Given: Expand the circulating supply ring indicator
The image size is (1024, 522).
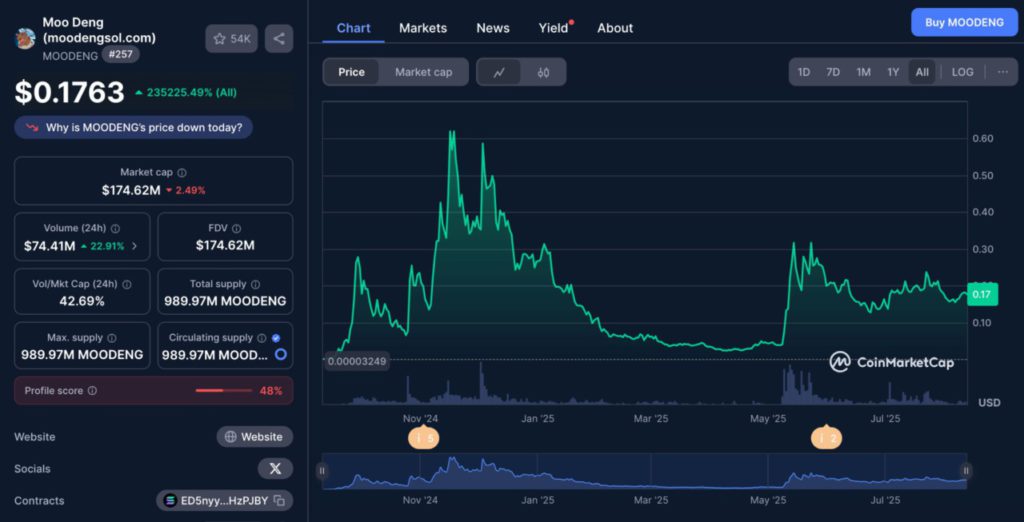Looking at the screenshot, I should 281,354.
